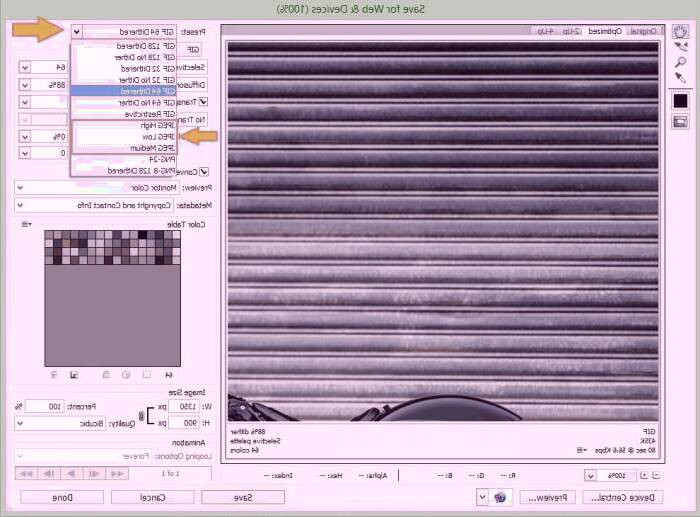Screen dimensions: 700x517
Task: Click the Device Central... button
Action: pyautogui.click(x=623, y=497)
